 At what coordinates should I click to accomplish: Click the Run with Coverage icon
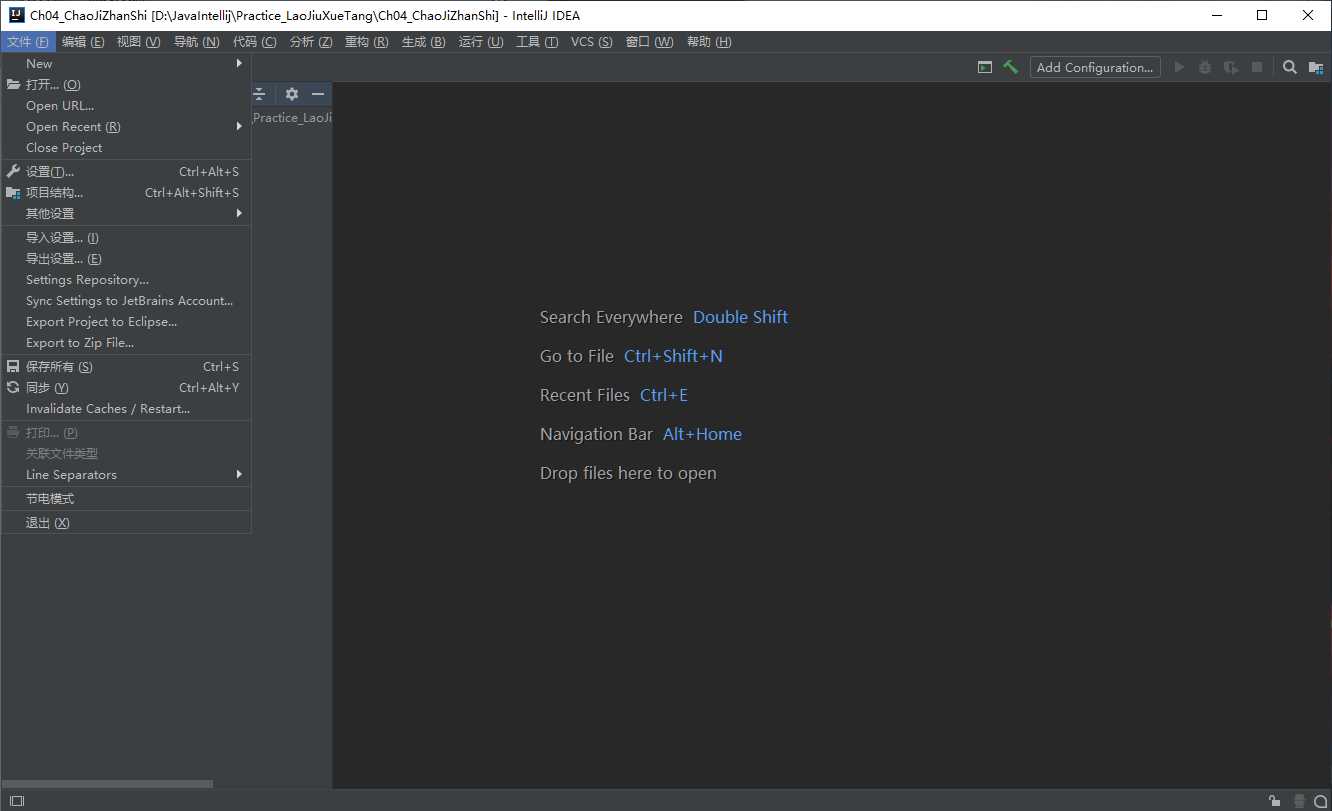(x=1231, y=67)
